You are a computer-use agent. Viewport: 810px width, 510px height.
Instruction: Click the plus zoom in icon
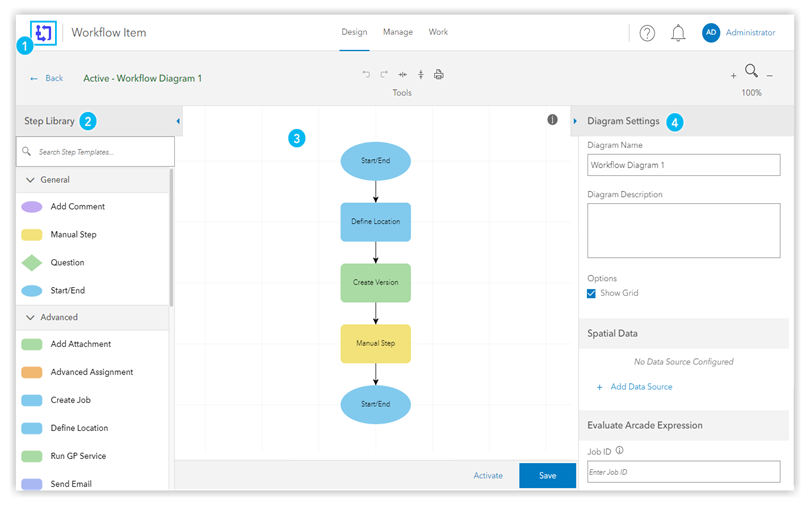[x=733, y=76]
